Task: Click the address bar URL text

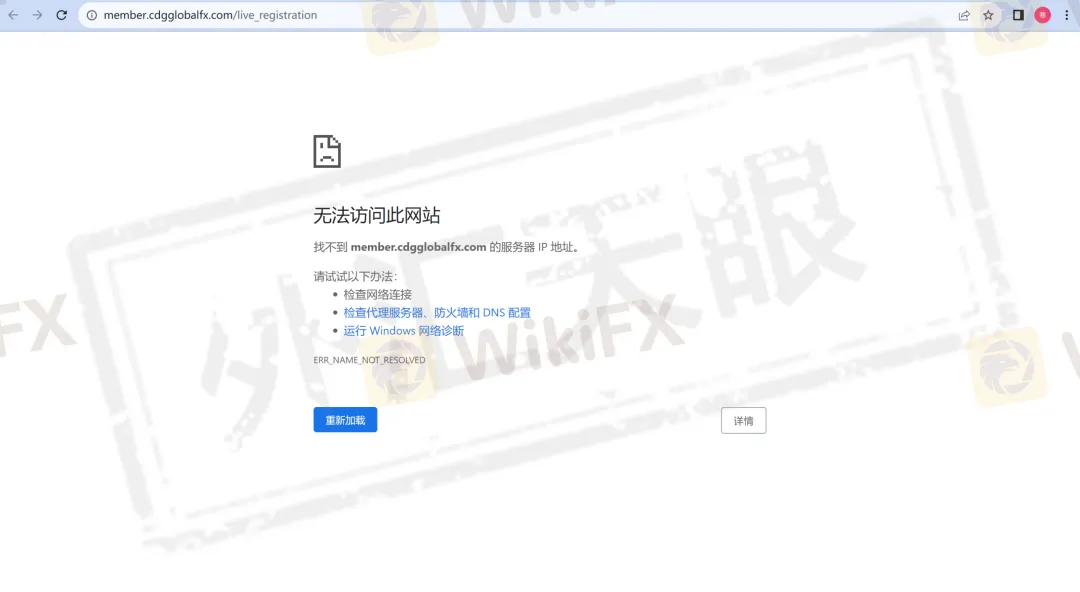Action: pyautogui.click(x=210, y=15)
